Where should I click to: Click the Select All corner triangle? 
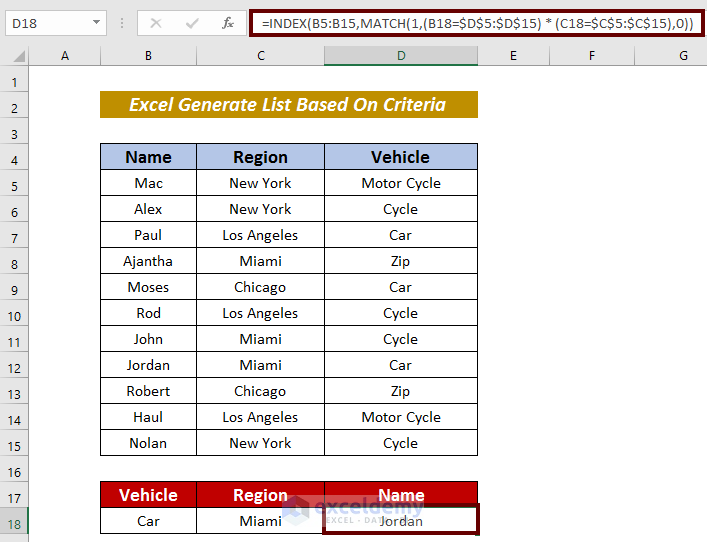tap(15, 56)
